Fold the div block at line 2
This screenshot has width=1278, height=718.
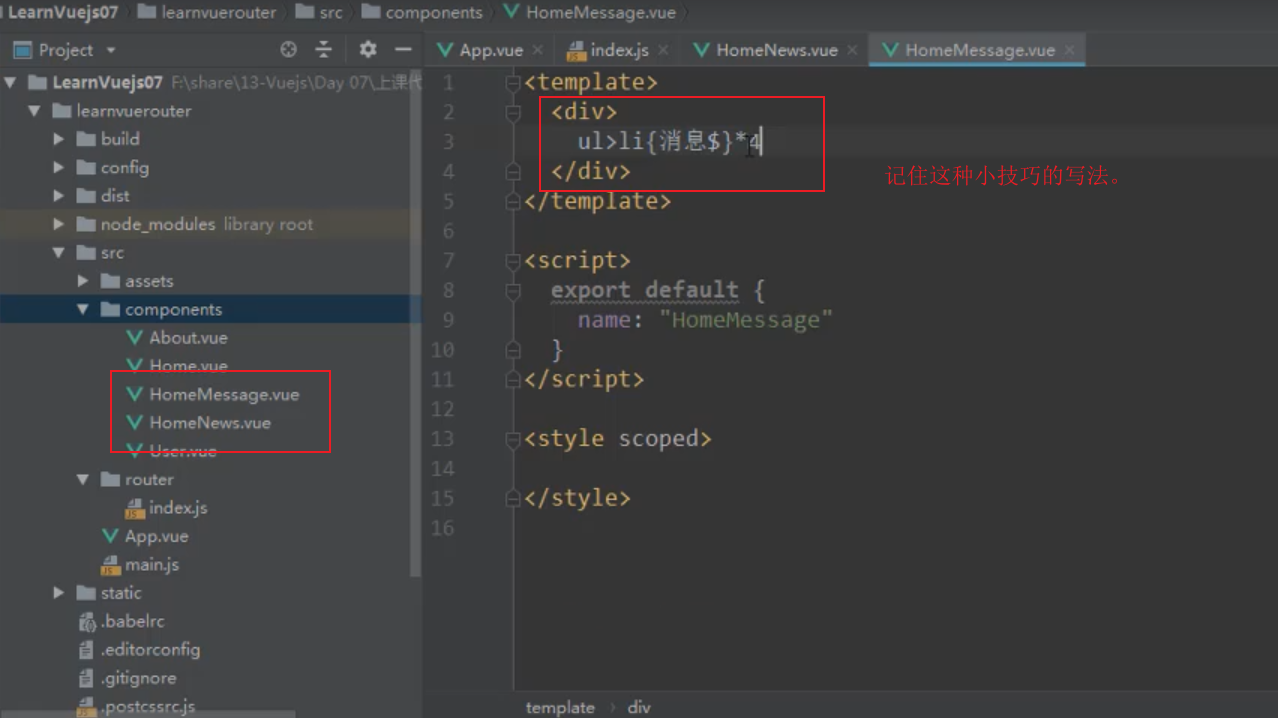point(513,113)
